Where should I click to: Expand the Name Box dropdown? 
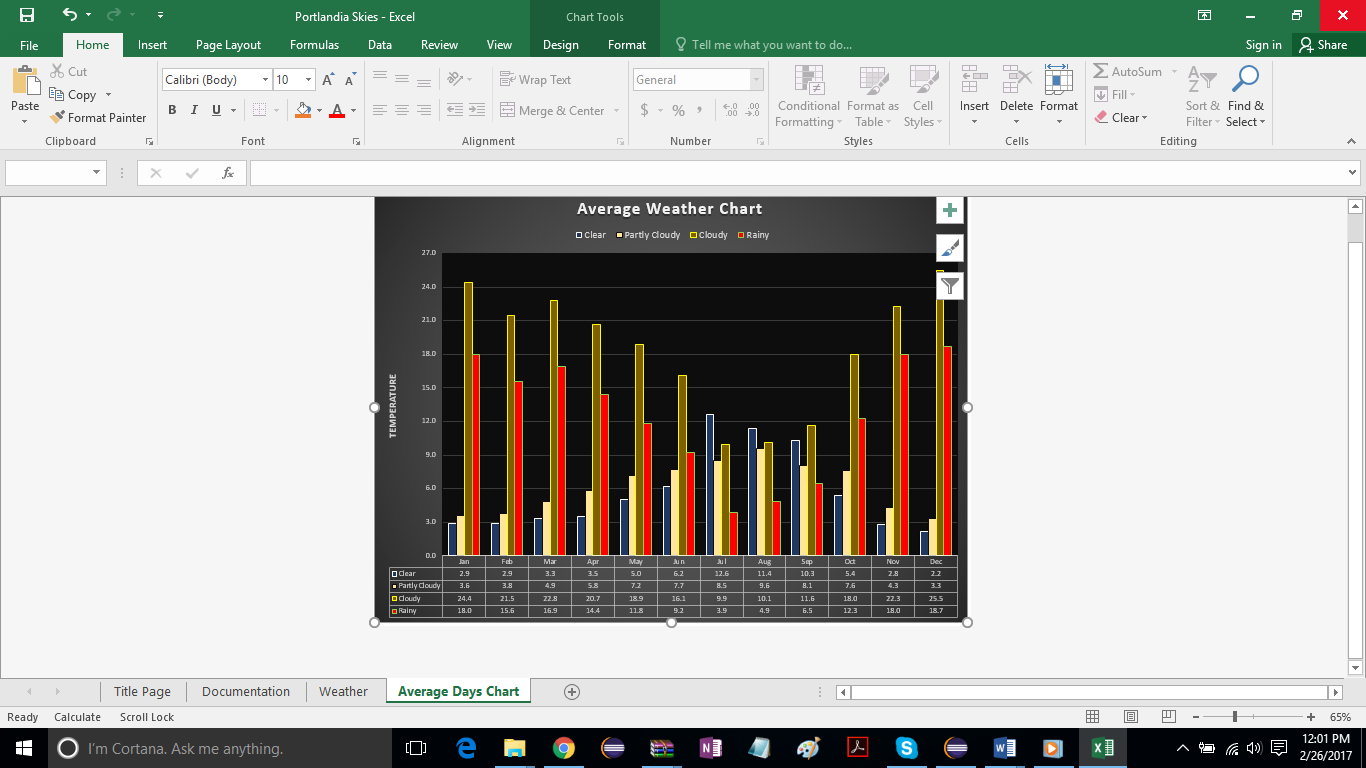[x=97, y=173]
